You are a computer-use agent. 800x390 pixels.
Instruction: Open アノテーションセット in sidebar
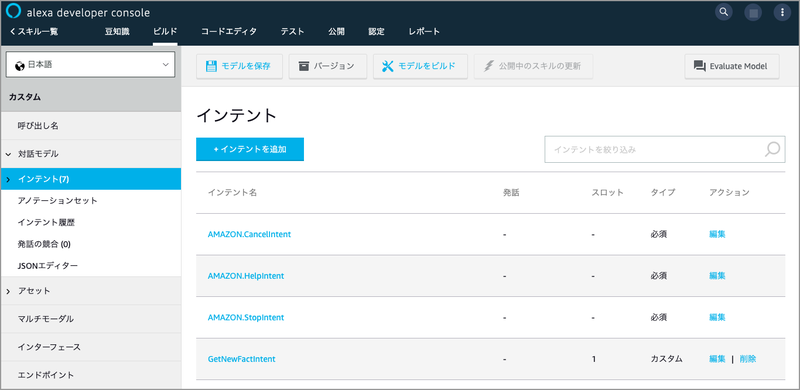coord(57,201)
